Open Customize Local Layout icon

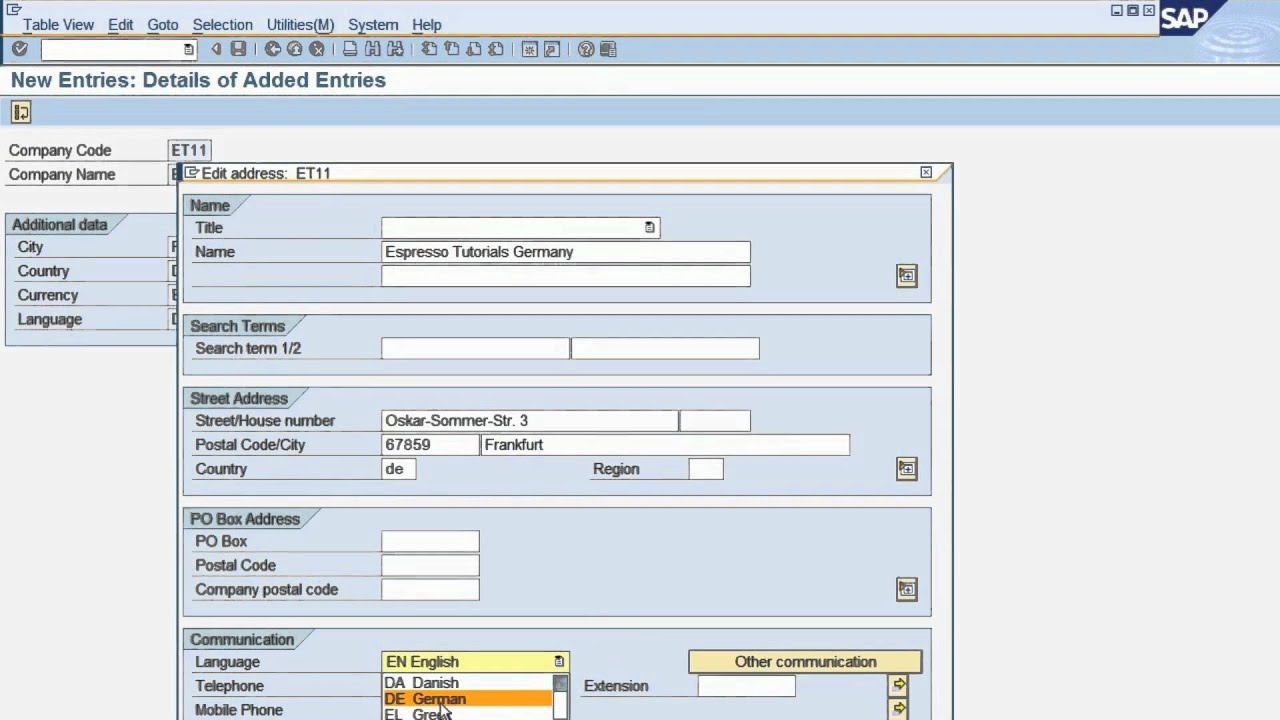point(608,49)
